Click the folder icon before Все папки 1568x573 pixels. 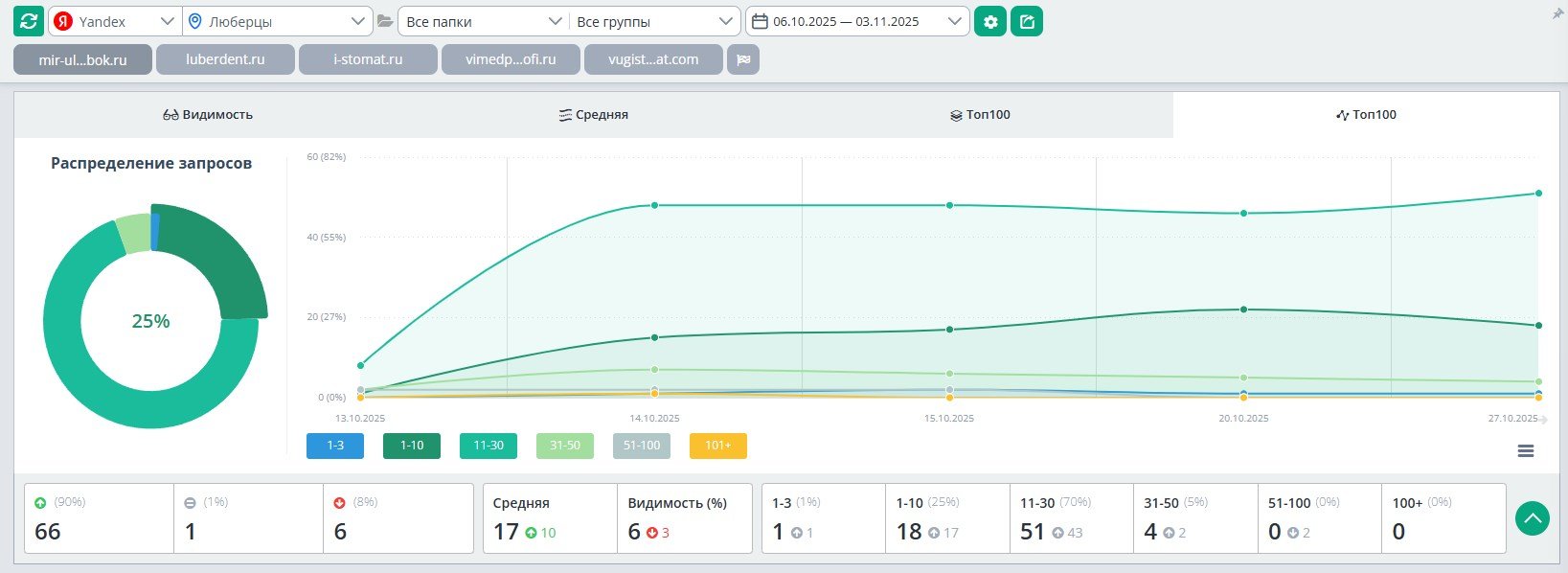click(385, 21)
